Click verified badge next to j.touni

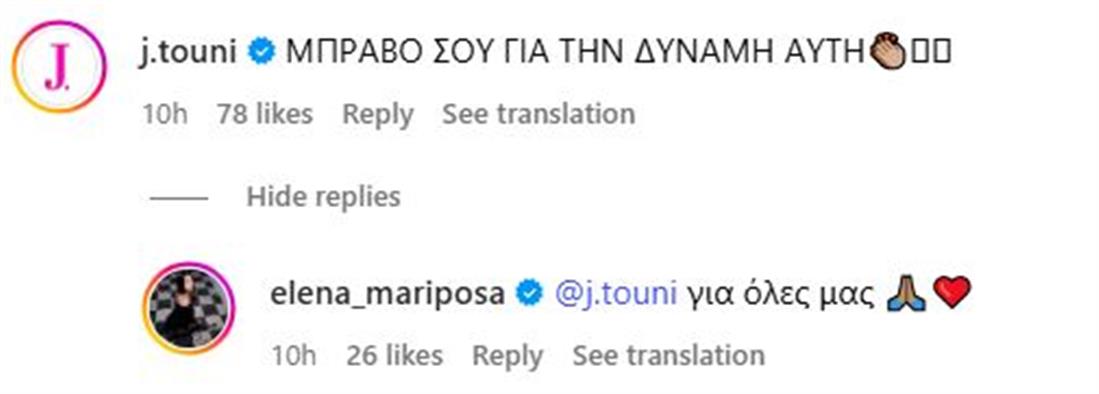tap(262, 53)
